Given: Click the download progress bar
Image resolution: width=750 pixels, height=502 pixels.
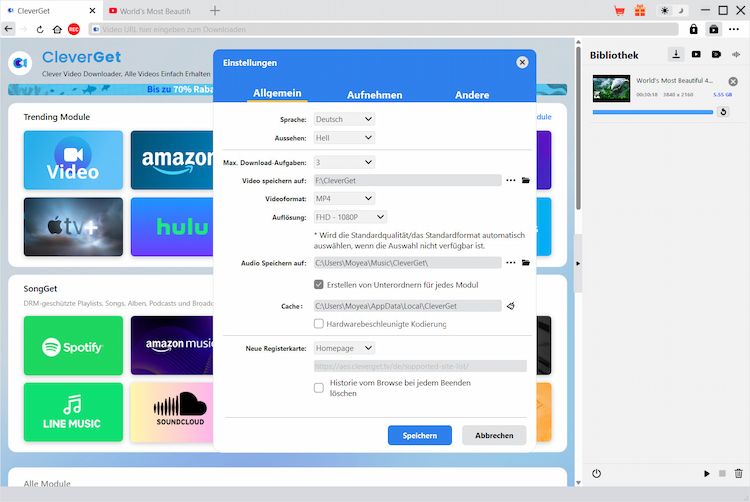Looking at the screenshot, I should pos(650,112).
